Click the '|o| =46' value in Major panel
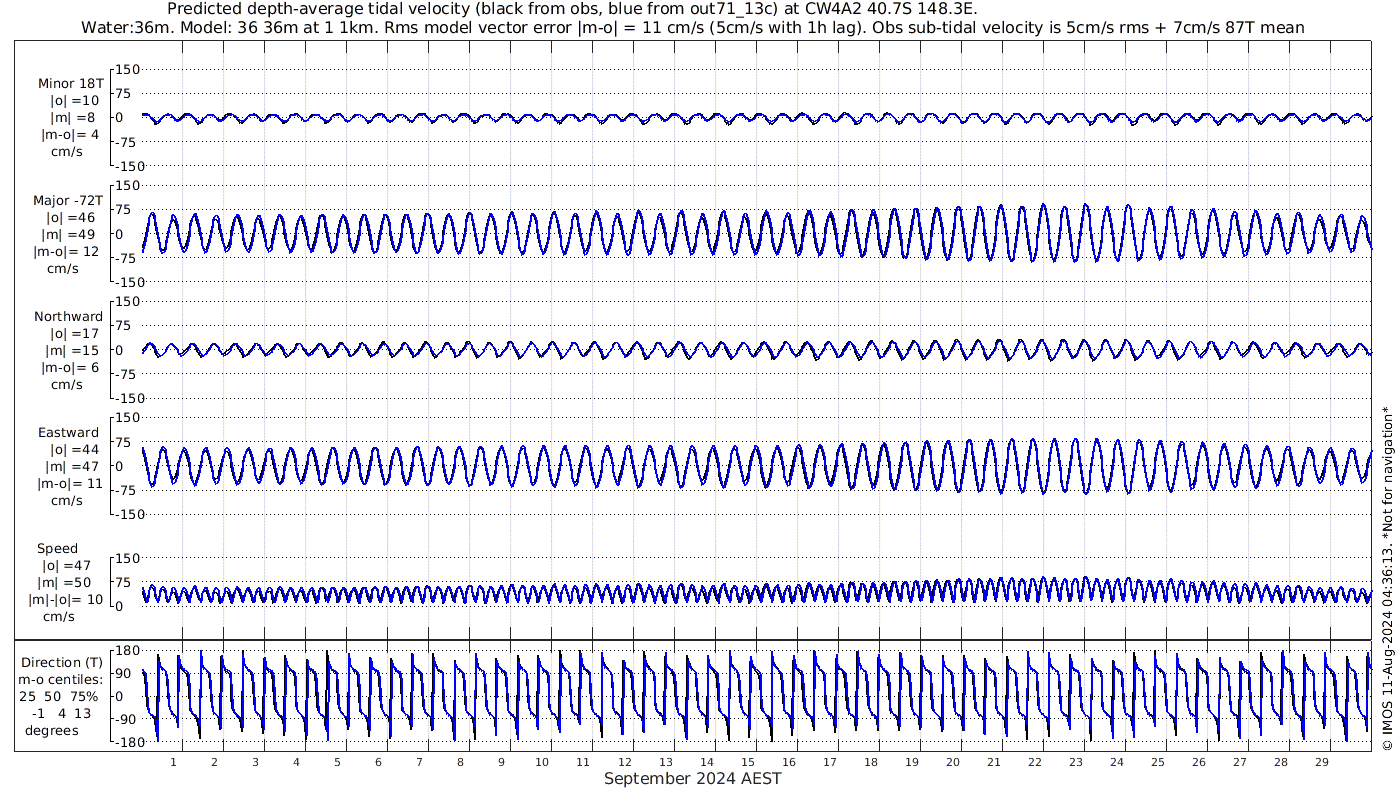Screen dimensions: 1400x800 pyautogui.click(x=70, y=217)
